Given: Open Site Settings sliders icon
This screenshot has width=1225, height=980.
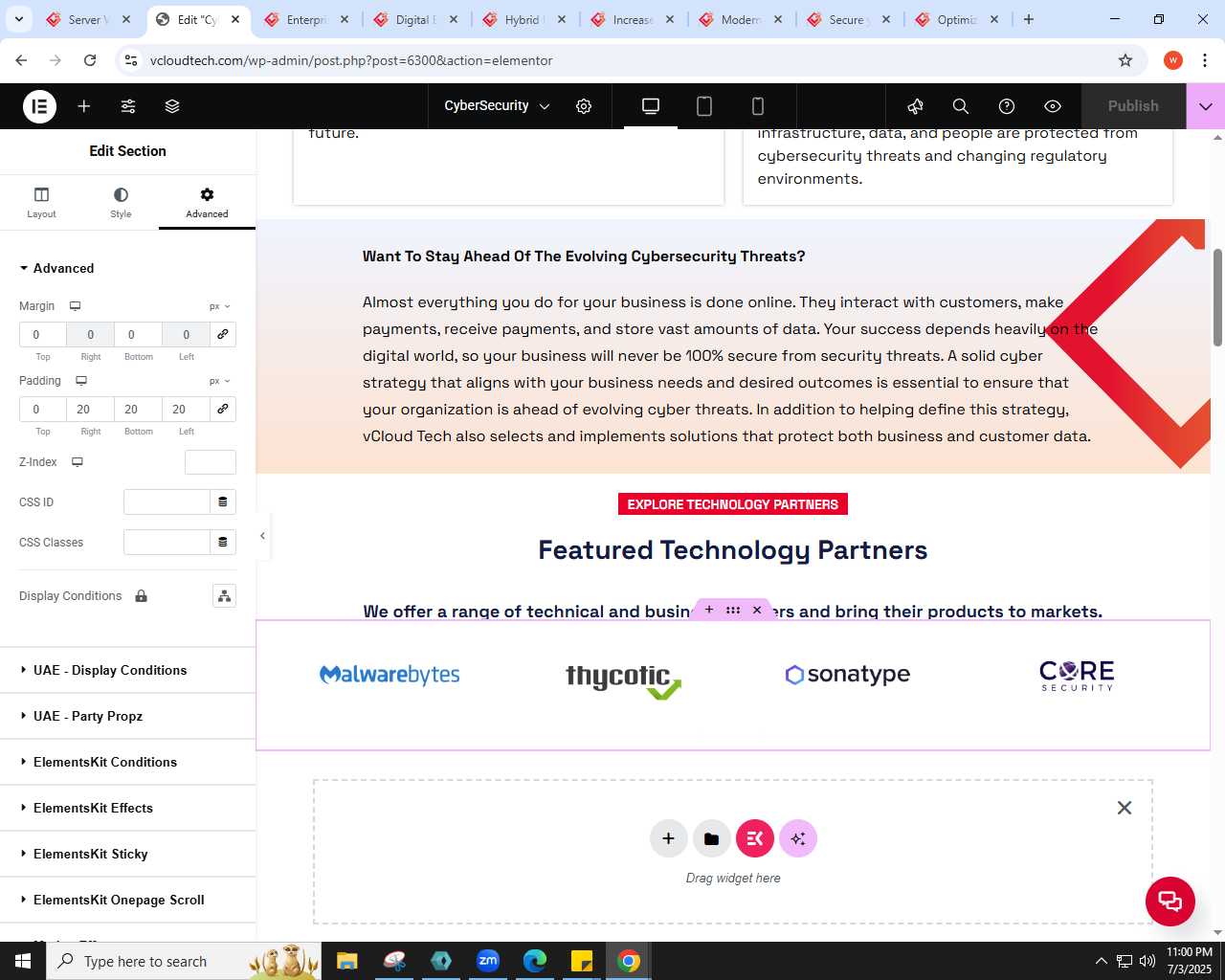Looking at the screenshot, I should [x=128, y=106].
